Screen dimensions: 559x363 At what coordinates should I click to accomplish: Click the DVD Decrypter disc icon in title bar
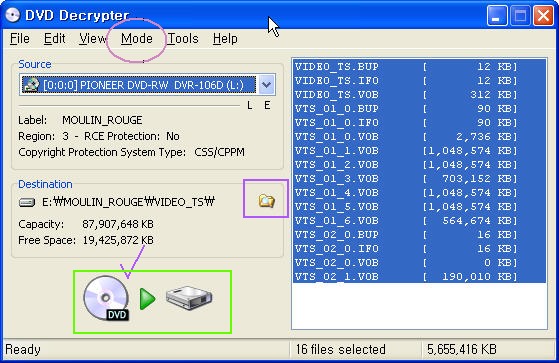(12, 15)
